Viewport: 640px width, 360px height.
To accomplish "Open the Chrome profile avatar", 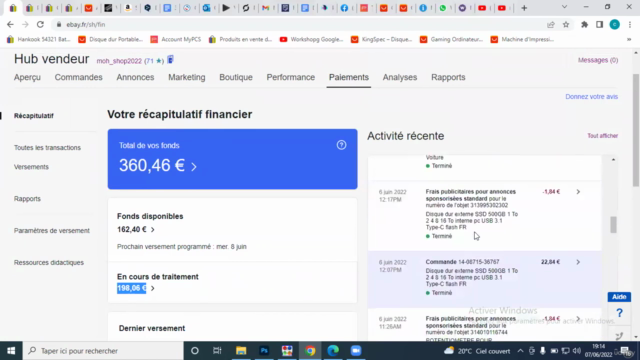I will (614, 24).
